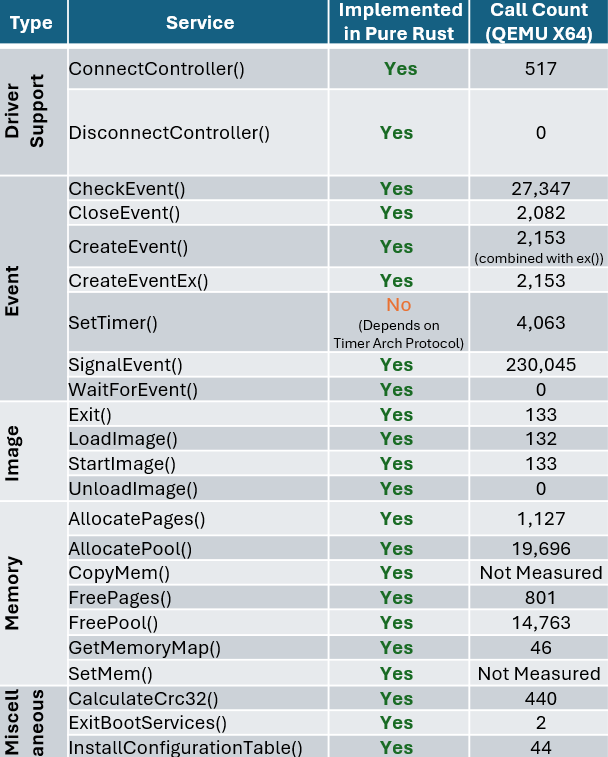608x757 pixels.
Task: Click the ConnectController() service cell
Action: pyautogui.click(x=156, y=69)
